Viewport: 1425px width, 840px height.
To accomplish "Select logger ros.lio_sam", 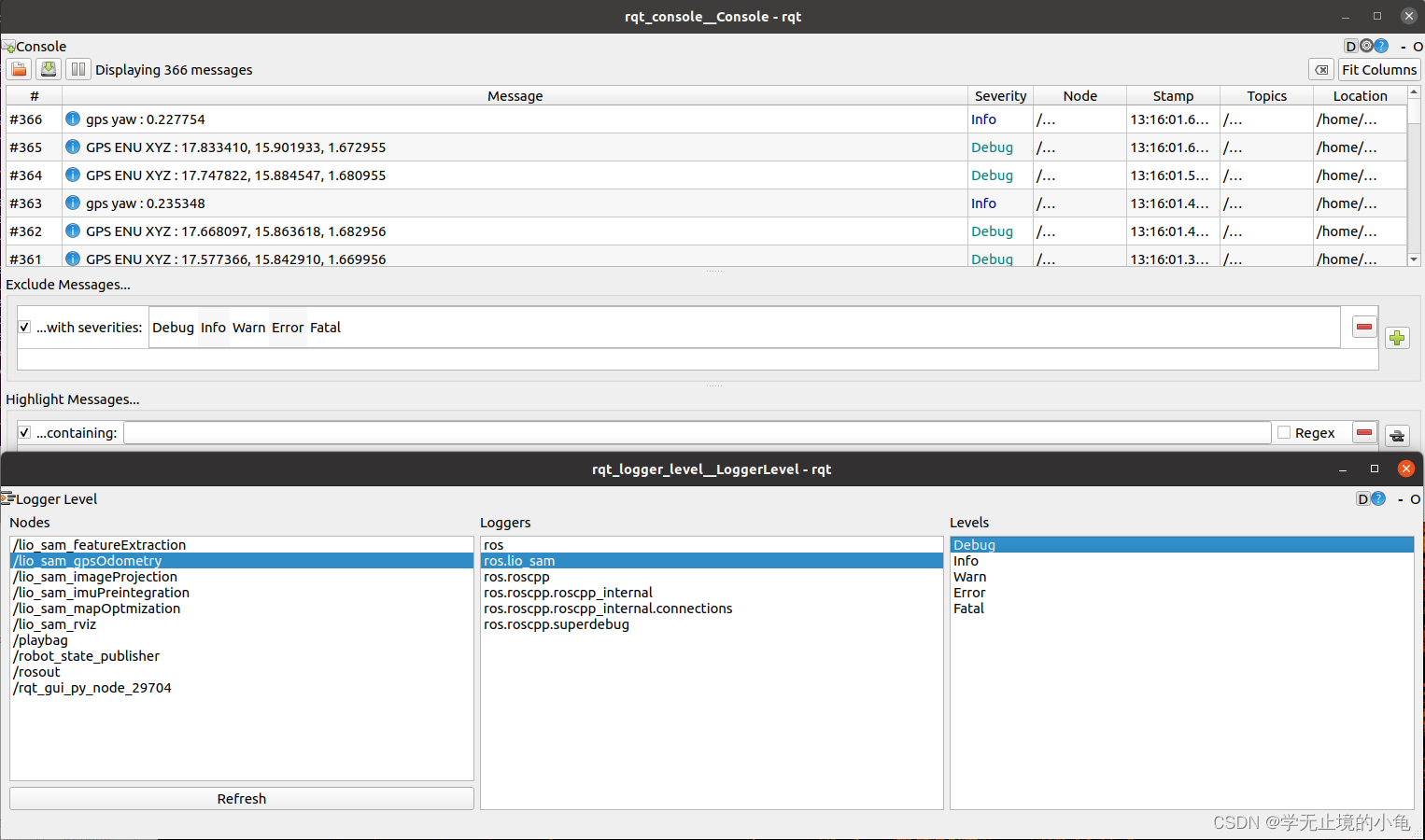I will click(x=712, y=561).
